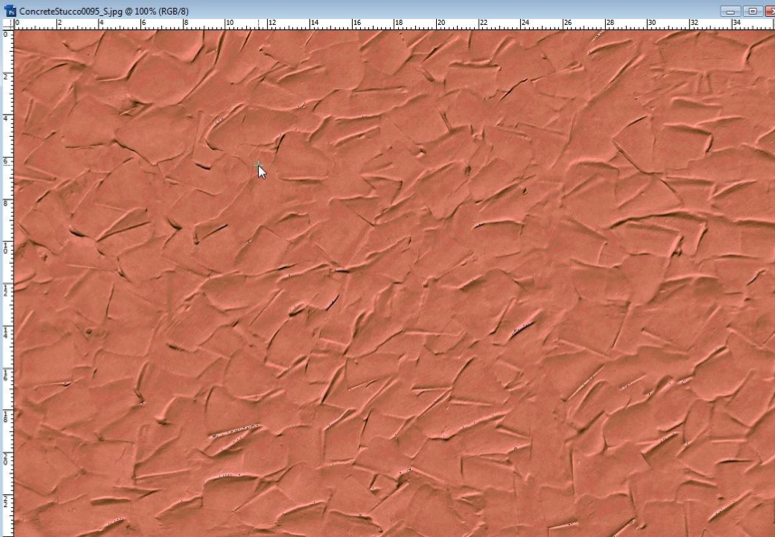Screen dimensions: 775x537
Task: Maximize the ConcreteStucco0095_S.jpg document window
Action: [x=751, y=10]
